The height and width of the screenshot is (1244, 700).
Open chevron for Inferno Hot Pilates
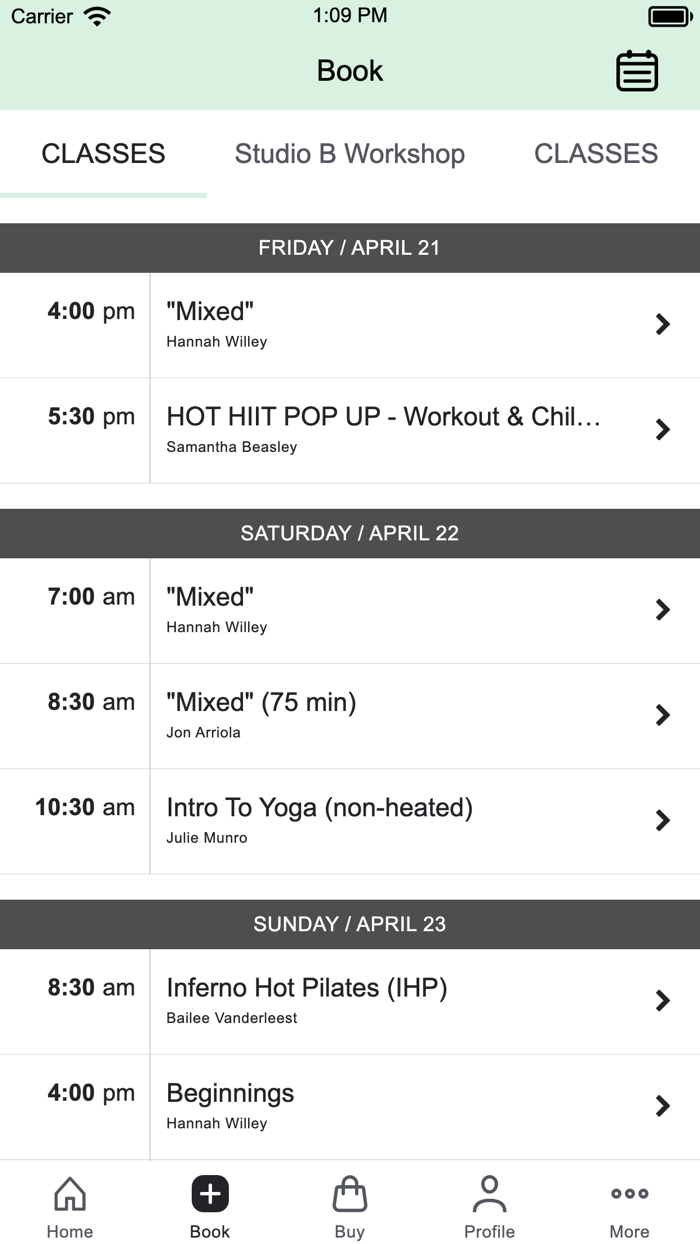tap(662, 1000)
